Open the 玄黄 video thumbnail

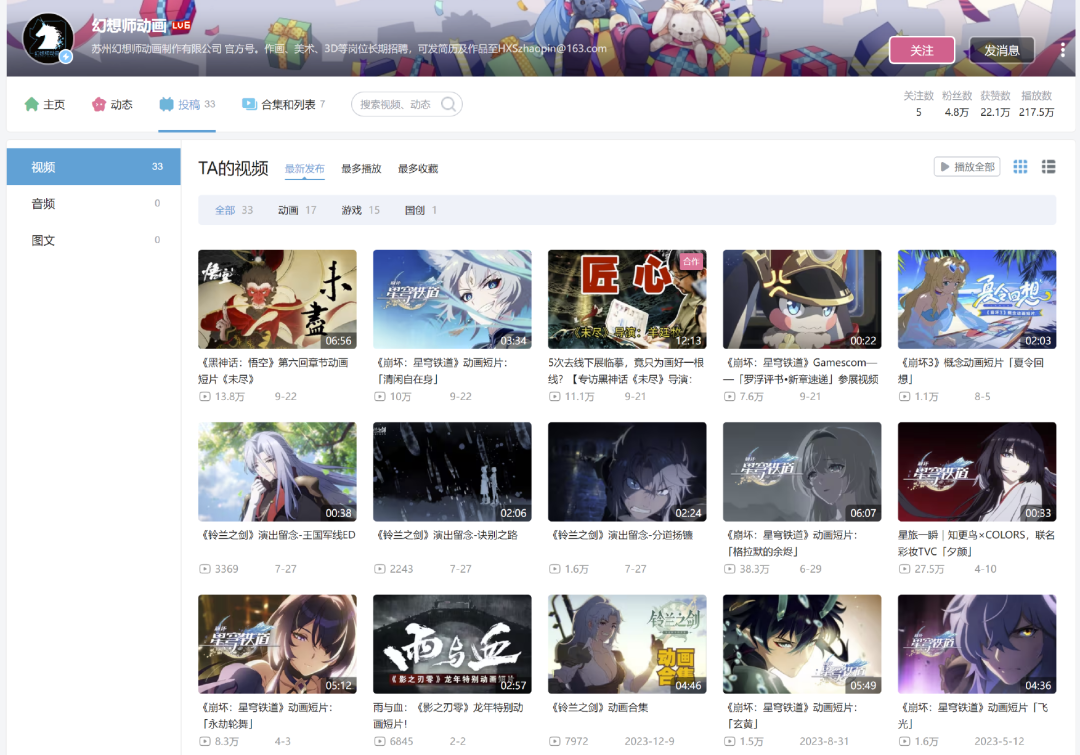tap(802, 644)
